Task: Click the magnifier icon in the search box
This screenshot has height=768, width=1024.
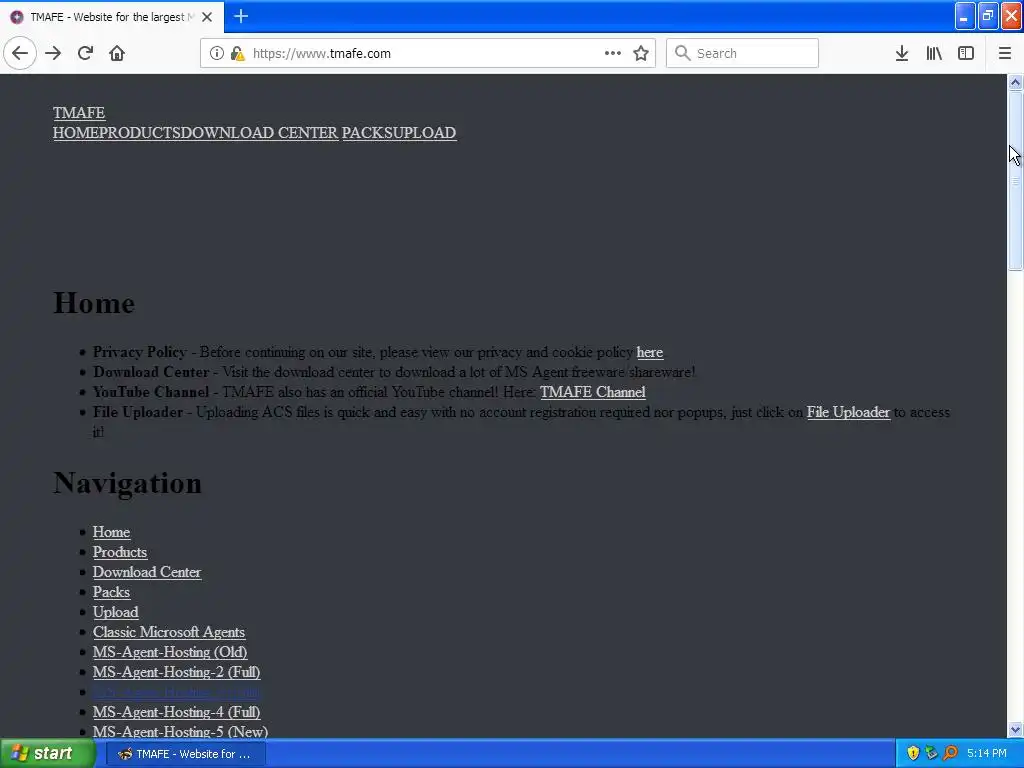Action: click(682, 53)
